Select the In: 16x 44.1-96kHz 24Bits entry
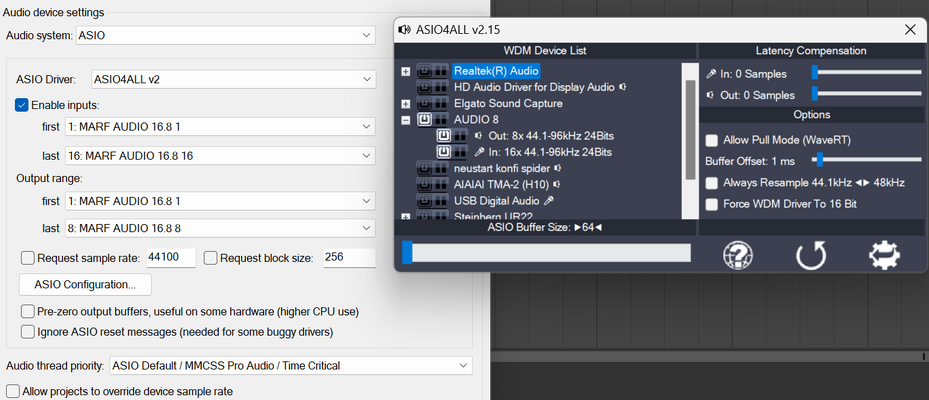 click(551, 152)
